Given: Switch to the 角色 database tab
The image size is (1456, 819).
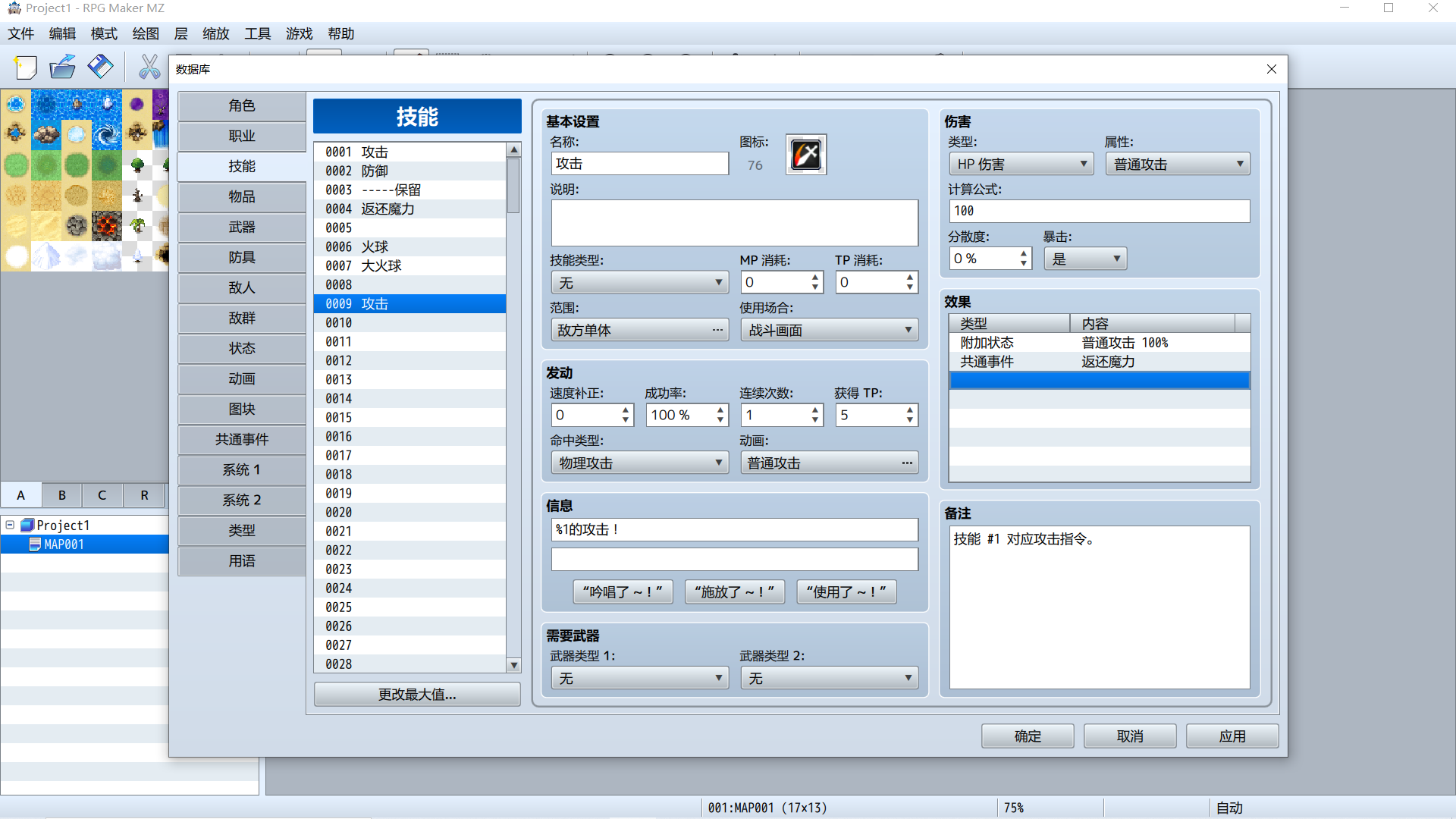Looking at the screenshot, I should click(242, 105).
